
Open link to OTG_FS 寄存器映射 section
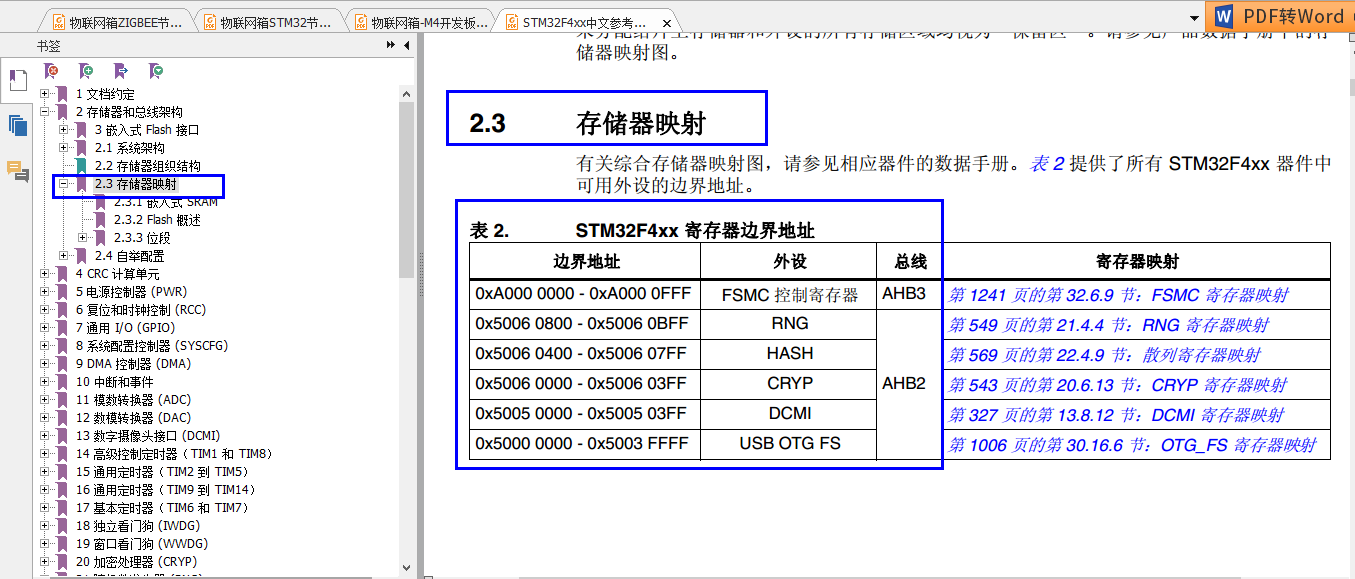[1132, 445]
